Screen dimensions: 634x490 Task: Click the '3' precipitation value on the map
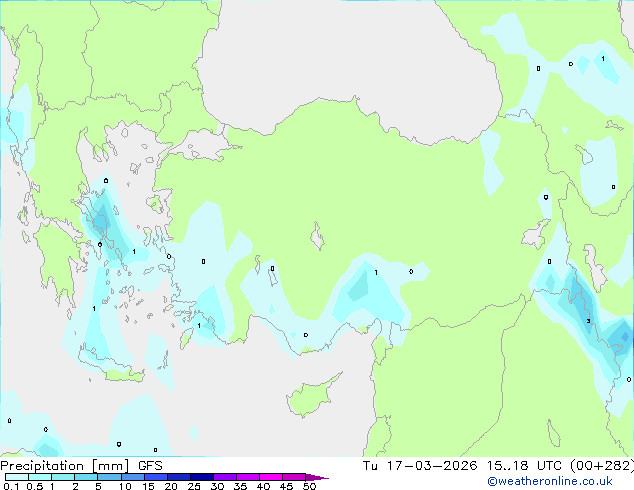588,321
